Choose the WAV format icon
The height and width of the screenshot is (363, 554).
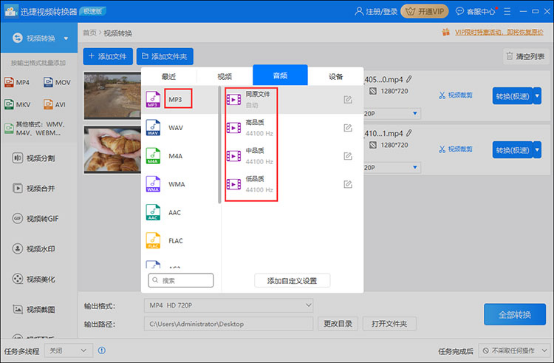pyautogui.click(x=153, y=128)
